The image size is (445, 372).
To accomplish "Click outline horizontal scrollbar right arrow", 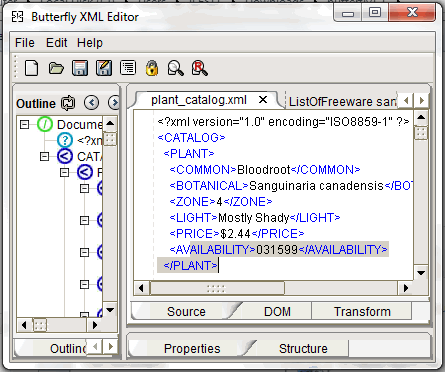I will (94, 325).
